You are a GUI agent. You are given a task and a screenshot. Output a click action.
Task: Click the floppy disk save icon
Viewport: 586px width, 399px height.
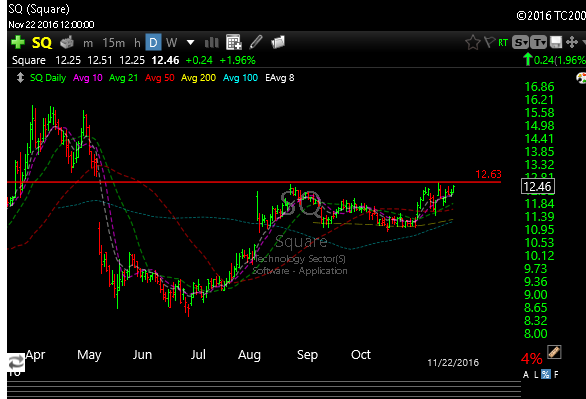556,42
